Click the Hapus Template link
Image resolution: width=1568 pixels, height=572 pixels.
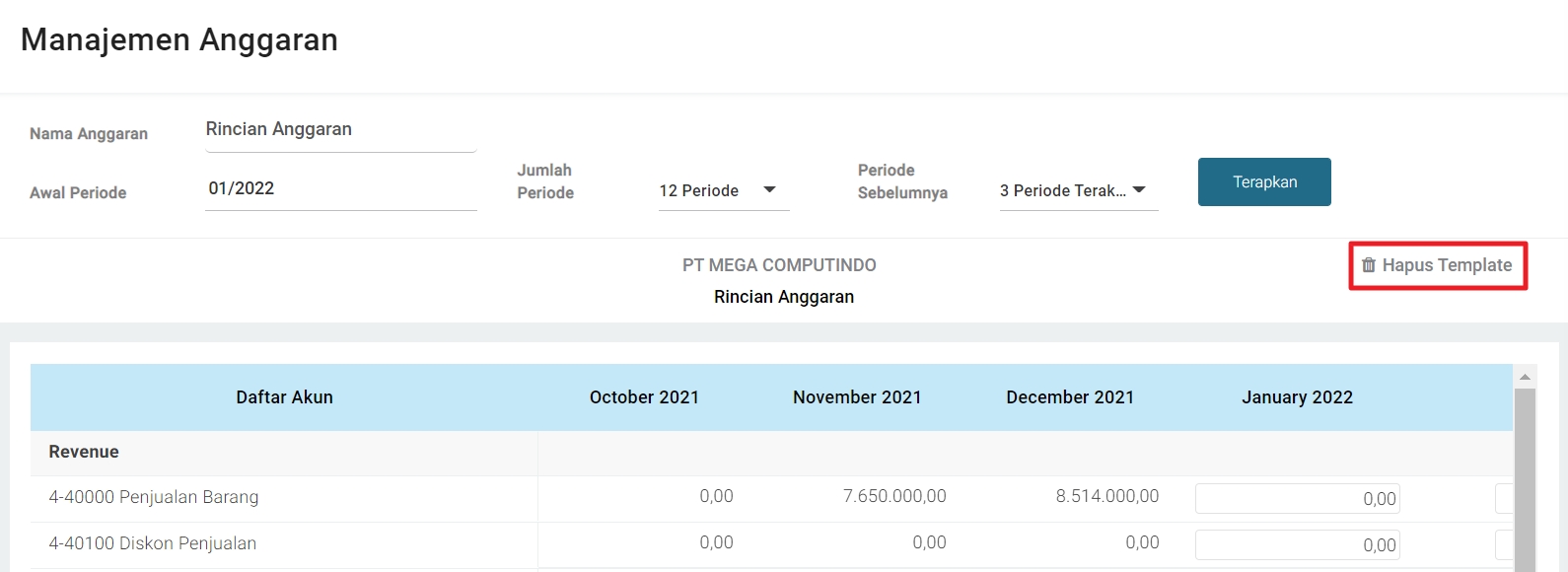1446,265
